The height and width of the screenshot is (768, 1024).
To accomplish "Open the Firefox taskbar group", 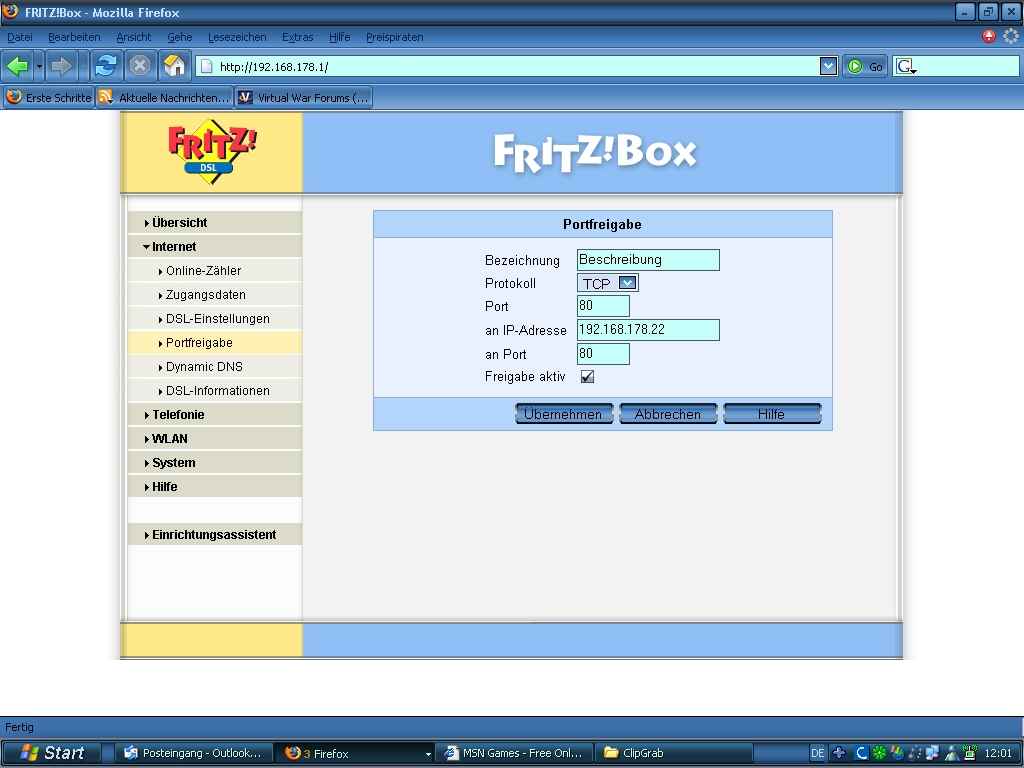I will [356, 754].
